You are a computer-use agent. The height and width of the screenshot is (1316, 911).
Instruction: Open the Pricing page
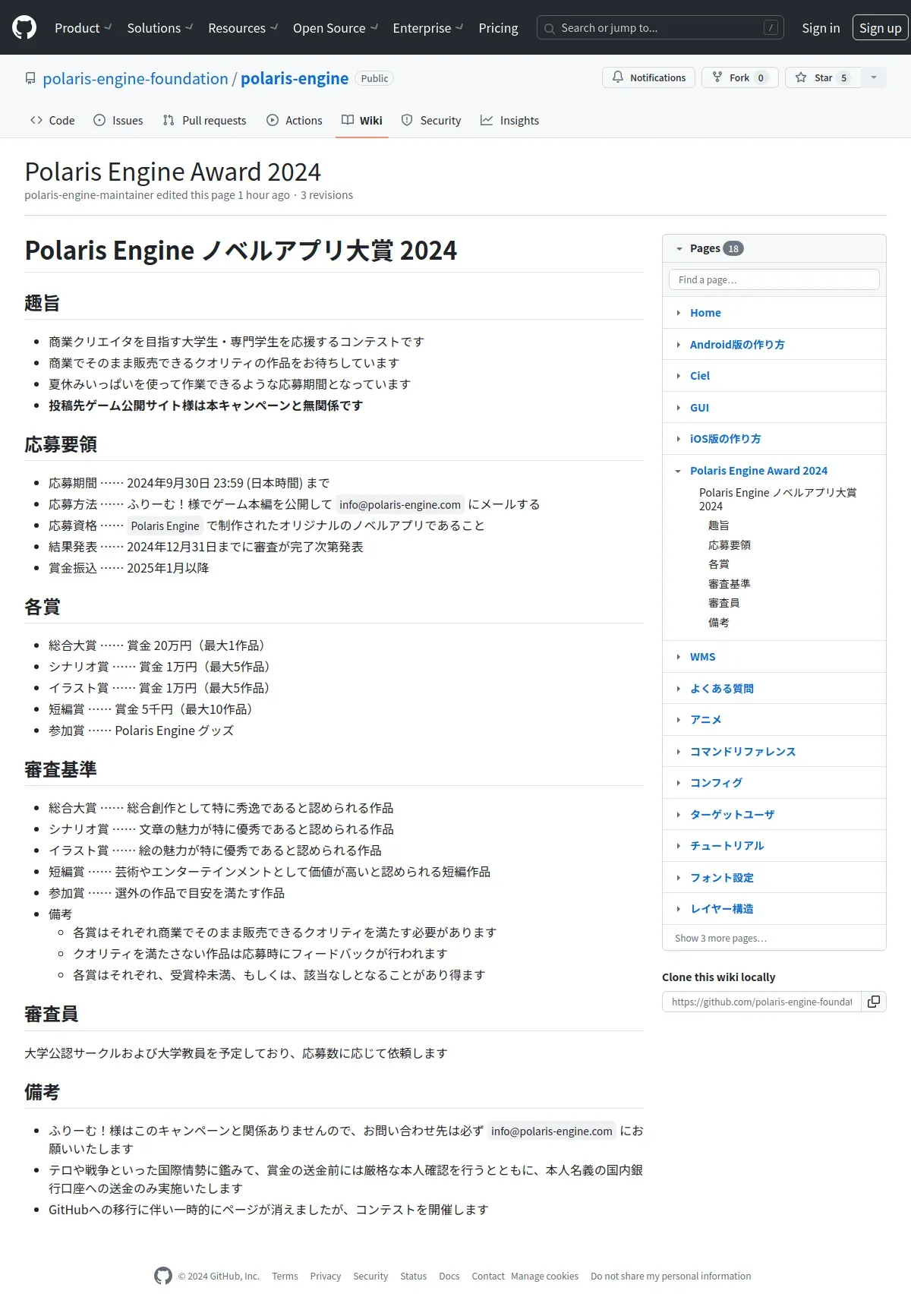(x=498, y=28)
